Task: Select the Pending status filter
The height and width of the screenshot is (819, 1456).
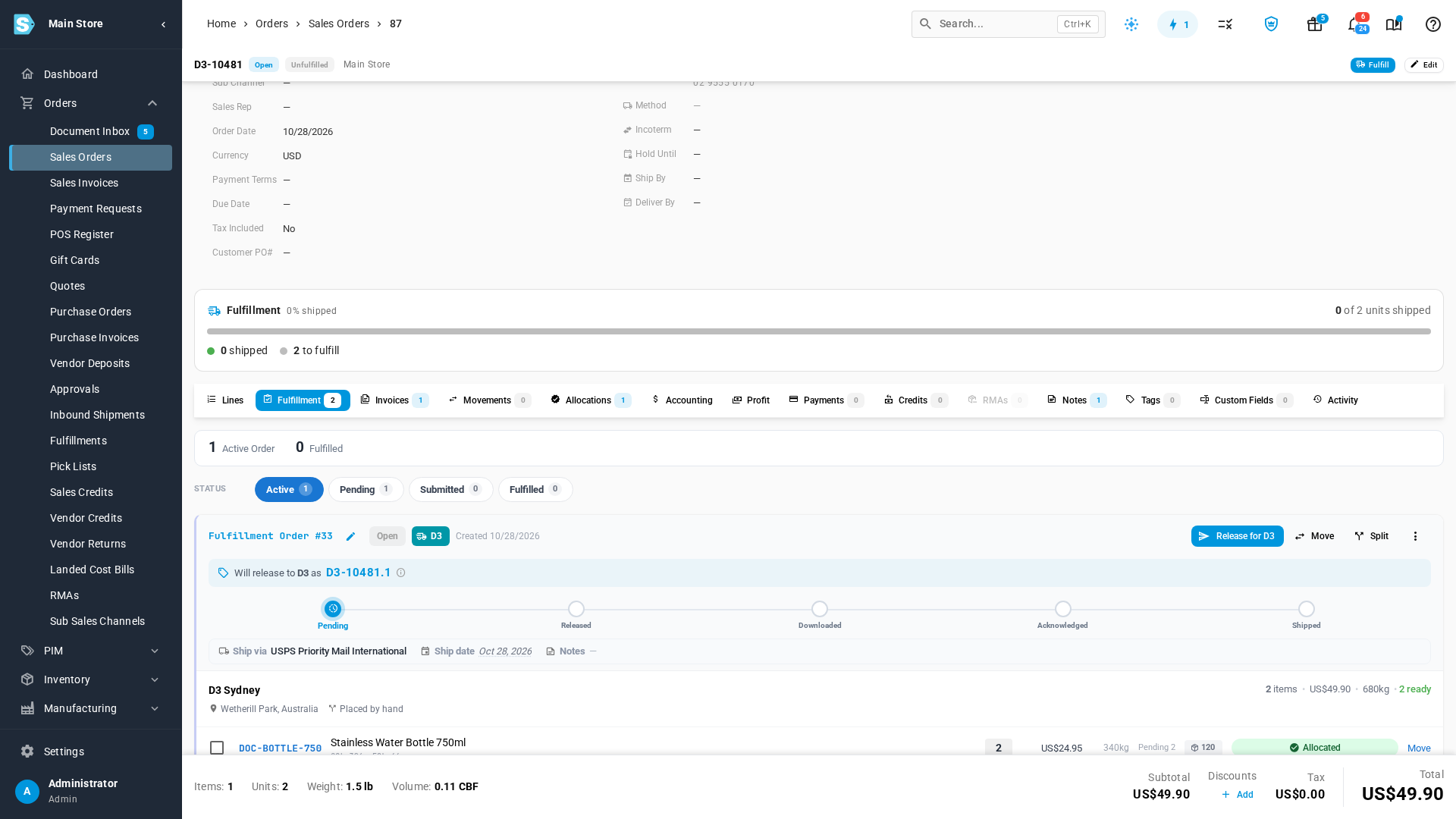Action: tap(366, 489)
